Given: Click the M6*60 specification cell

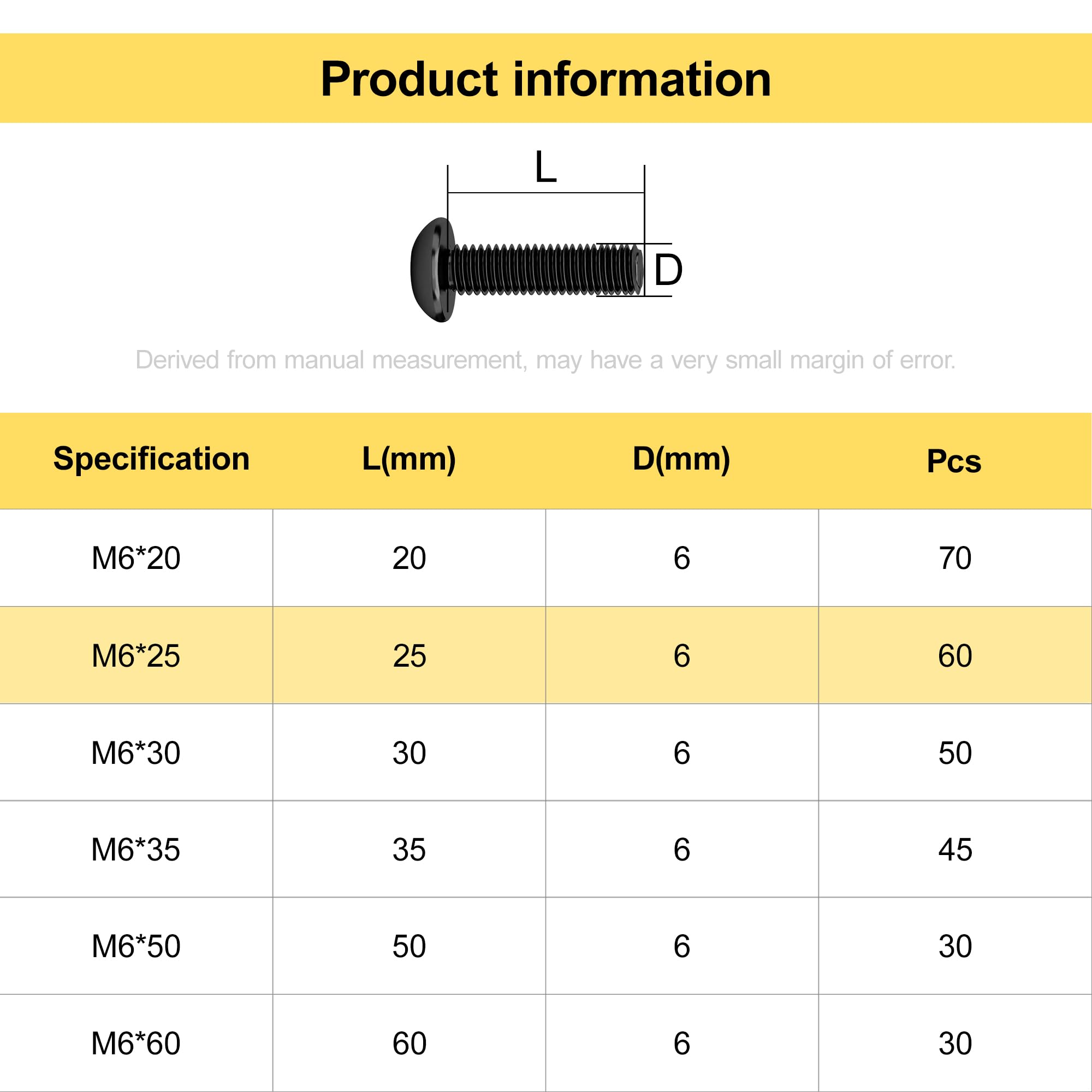Looking at the screenshot, I should pyautogui.click(x=136, y=1043).
